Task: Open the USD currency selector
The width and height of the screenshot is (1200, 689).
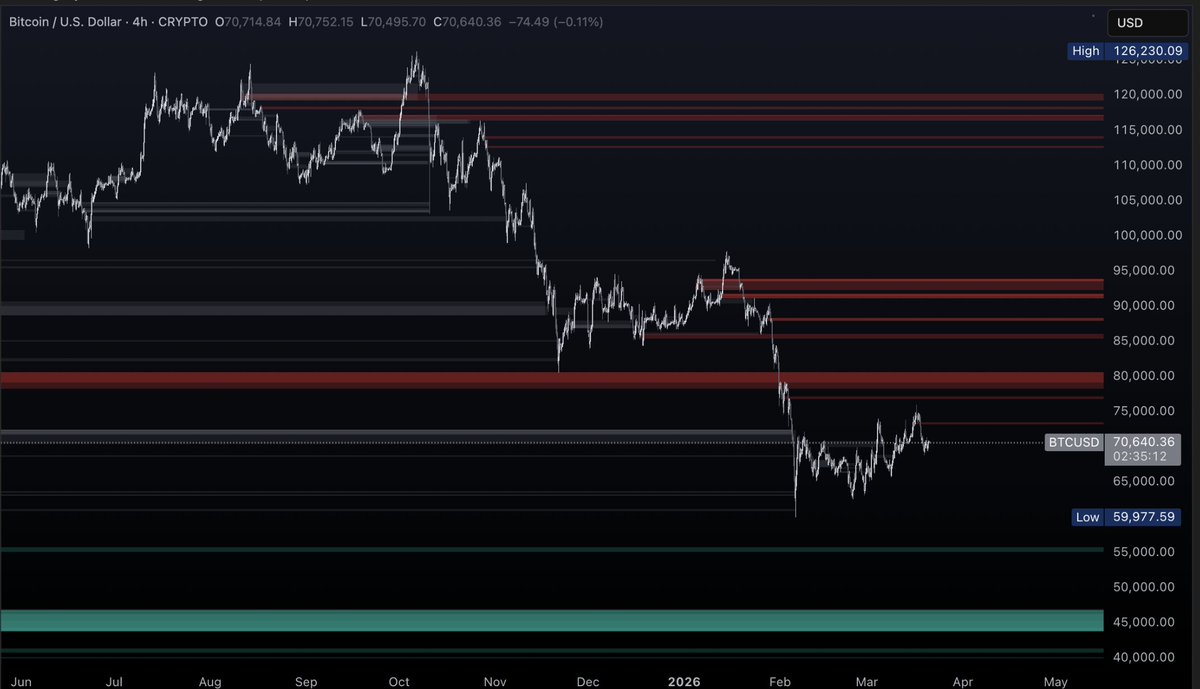Action: click(1147, 23)
